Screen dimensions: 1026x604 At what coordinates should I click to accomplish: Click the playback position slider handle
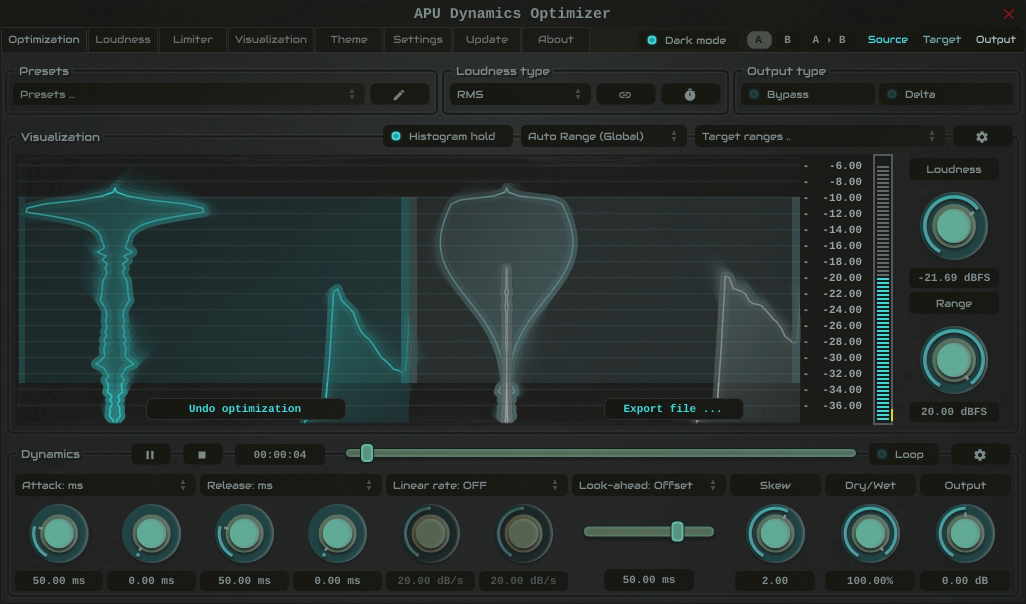click(x=367, y=453)
